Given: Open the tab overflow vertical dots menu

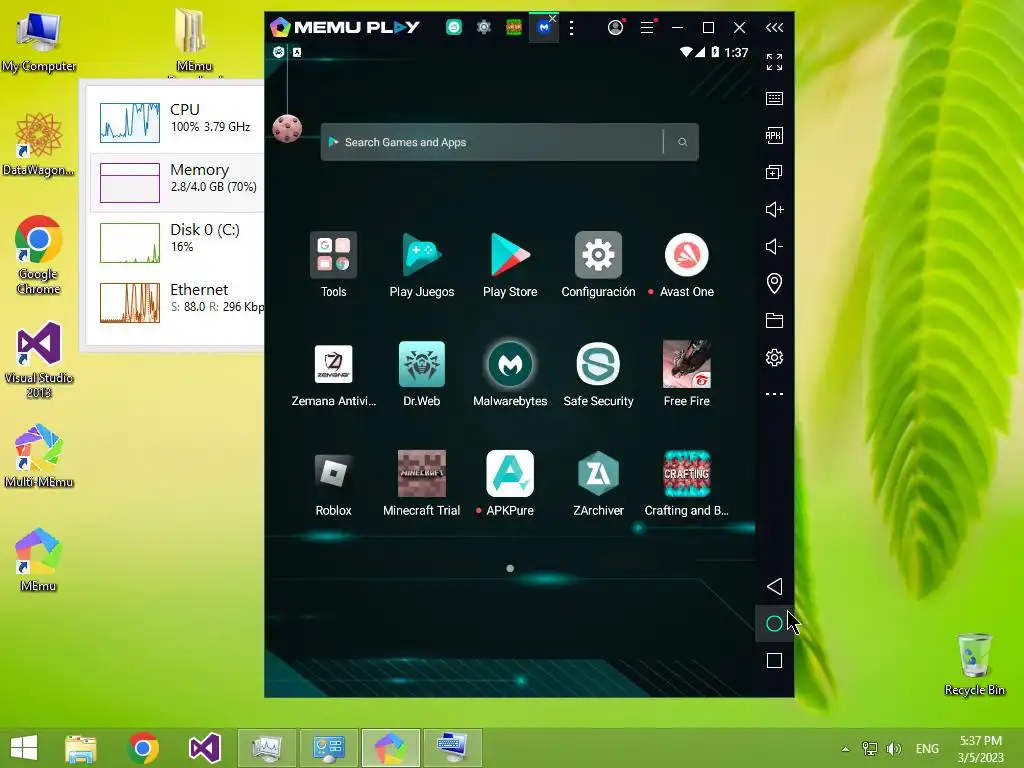Looking at the screenshot, I should tap(571, 27).
